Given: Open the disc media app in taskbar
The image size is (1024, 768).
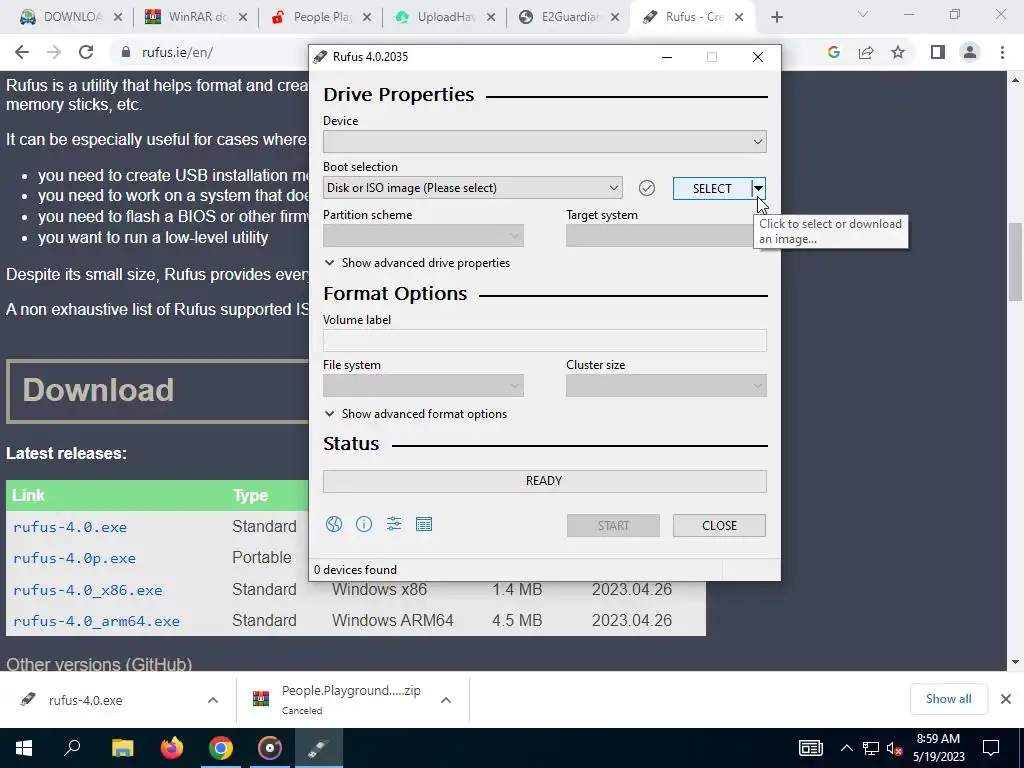Looking at the screenshot, I should point(270,748).
